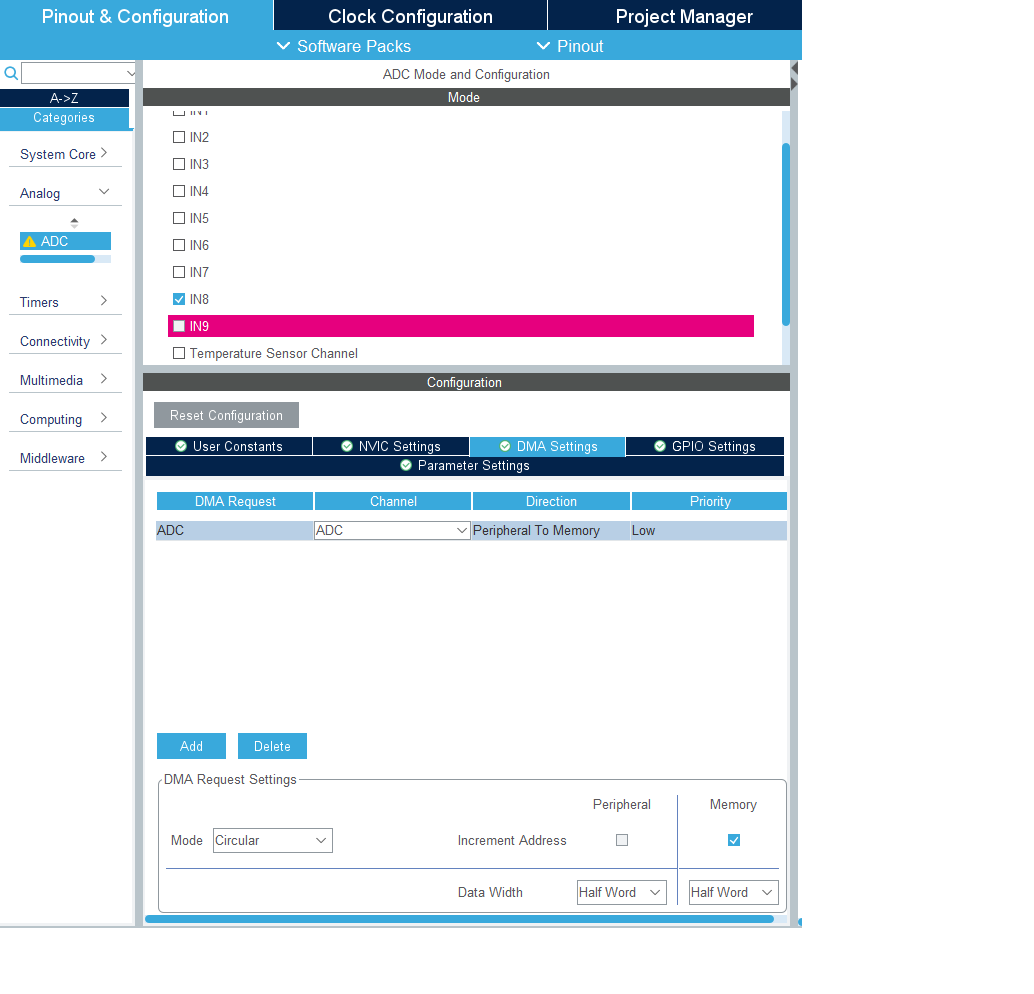Open the Project Manager tab
The width and height of the screenshot is (1034, 994).
pyautogui.click(x=684, y=16)
